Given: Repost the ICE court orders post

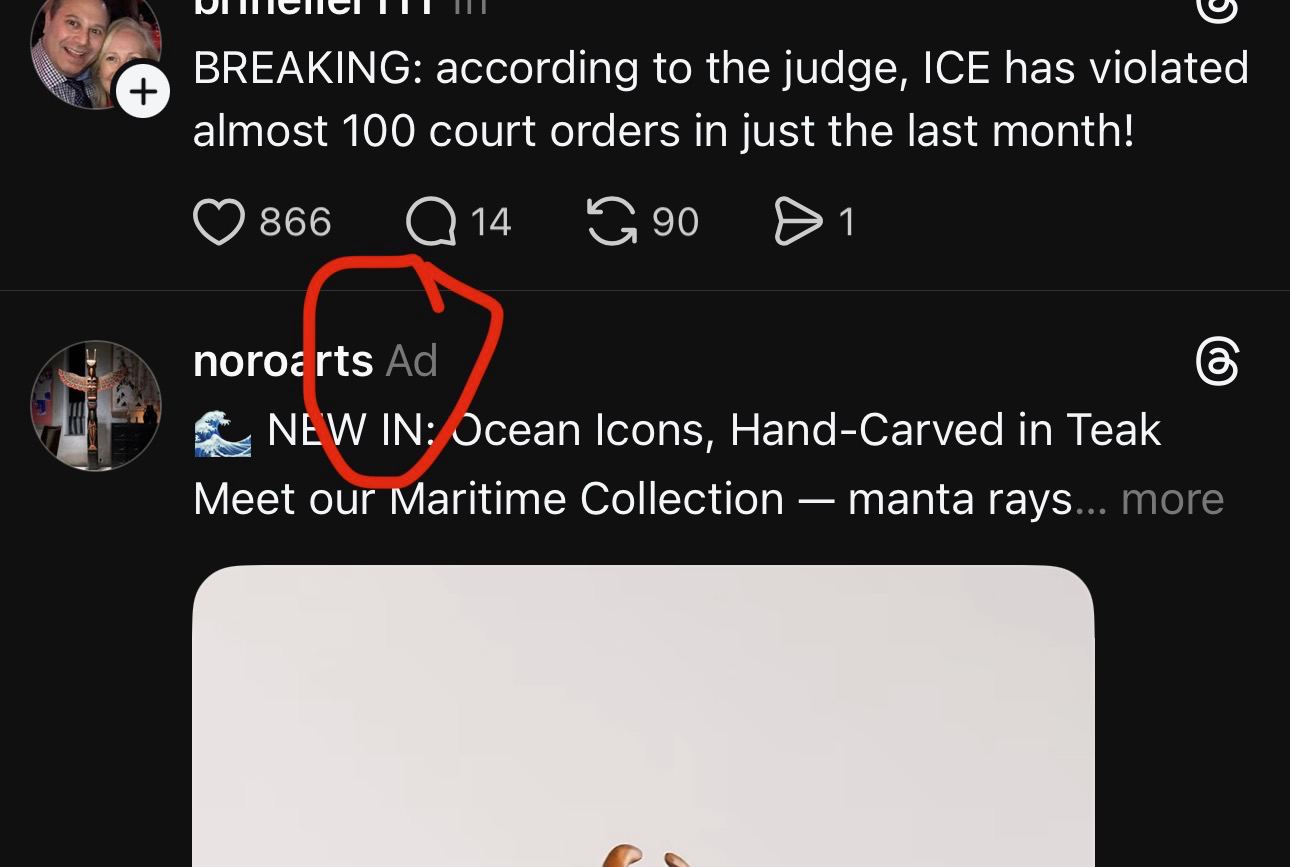Looking at the screenshot, I should pyautogui.click(x=611, y=221).
